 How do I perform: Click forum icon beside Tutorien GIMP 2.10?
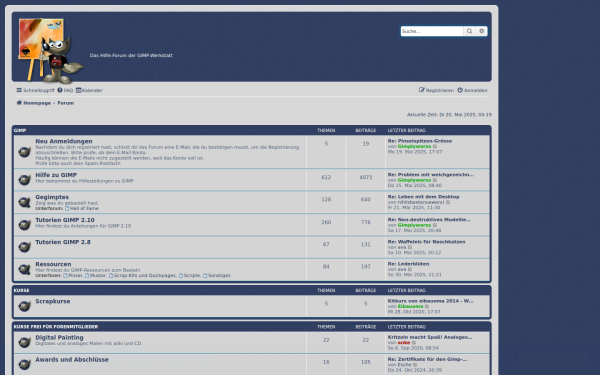coord(24,225)
